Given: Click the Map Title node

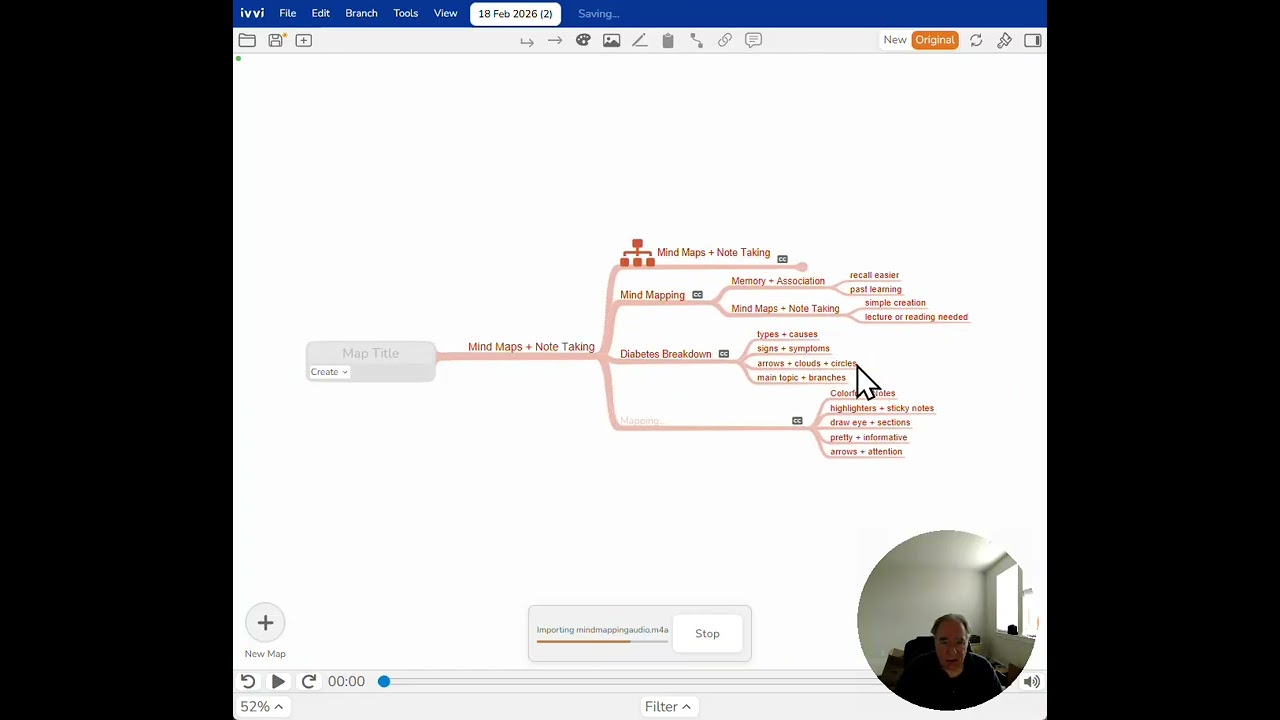Looking at the screenshot, I should pos(370,353).
